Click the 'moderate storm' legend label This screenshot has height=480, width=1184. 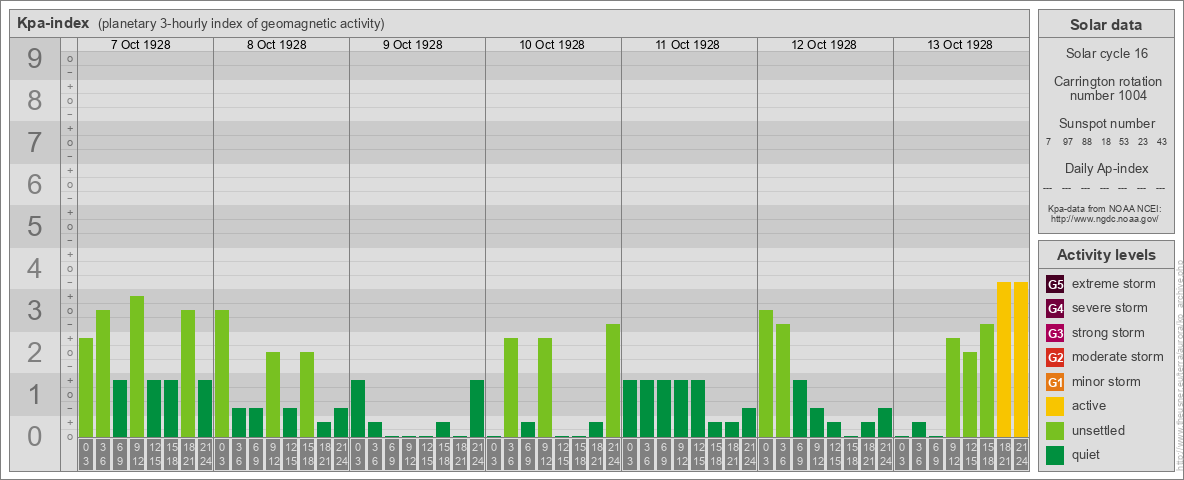tap(1118, 357)
